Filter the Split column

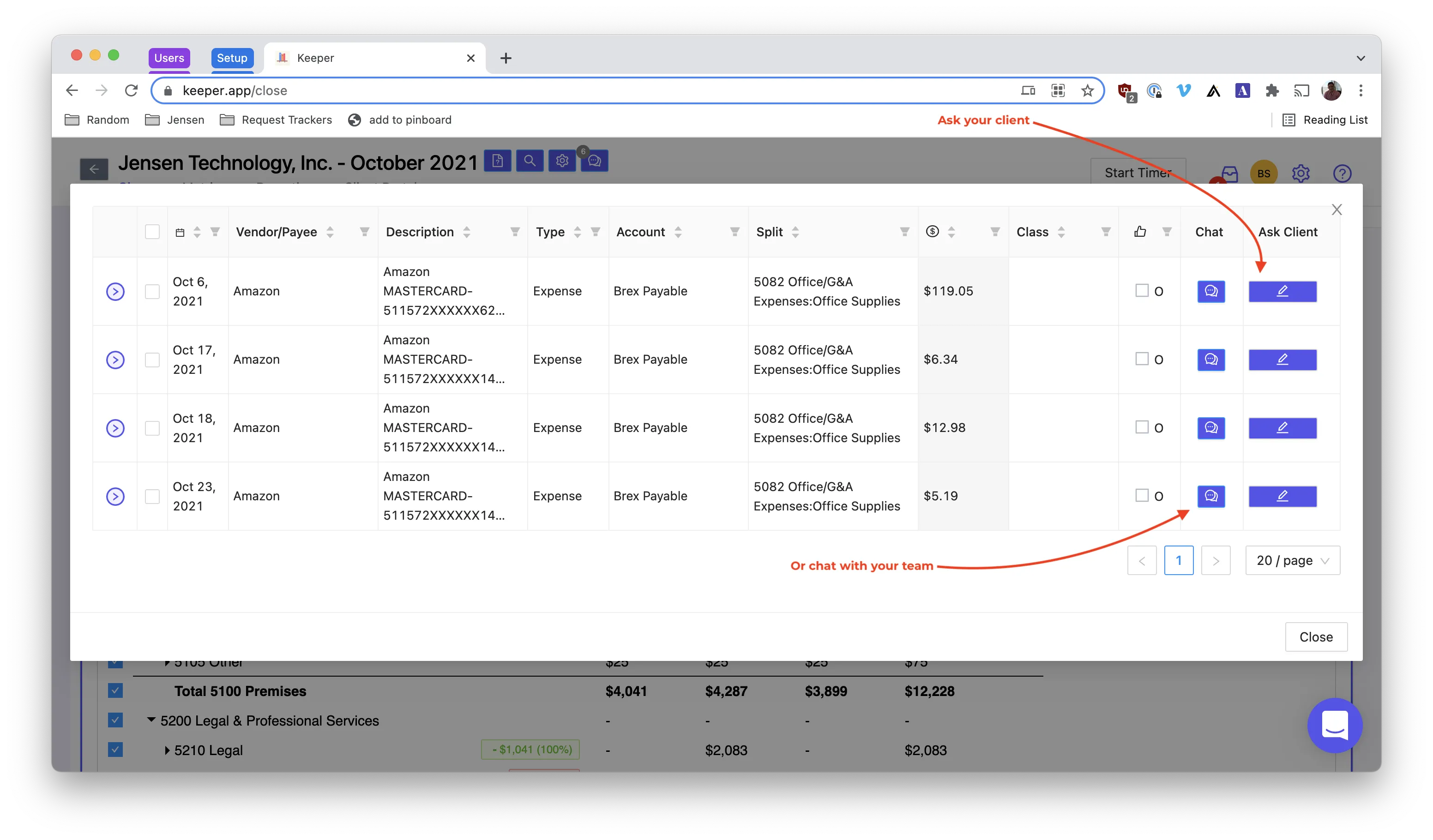pos(904,231)
